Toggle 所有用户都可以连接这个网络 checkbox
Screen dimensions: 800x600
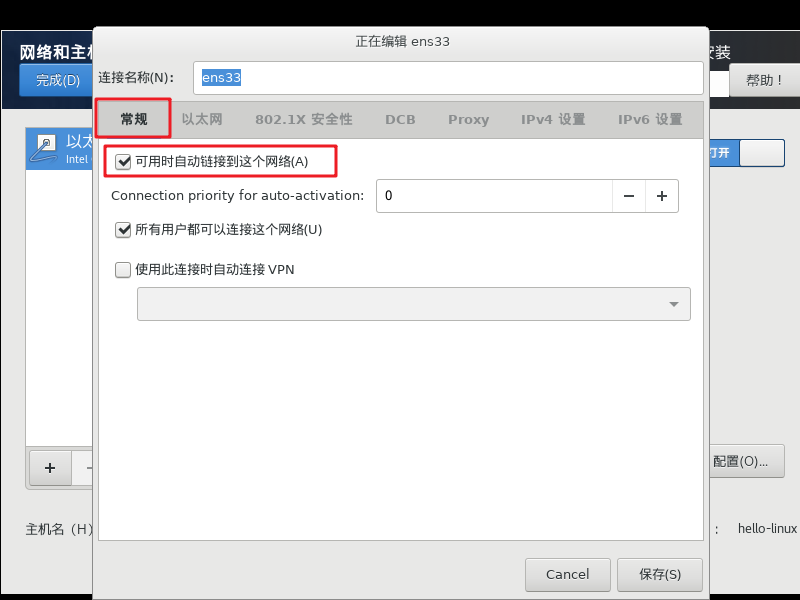coord(123,230)
